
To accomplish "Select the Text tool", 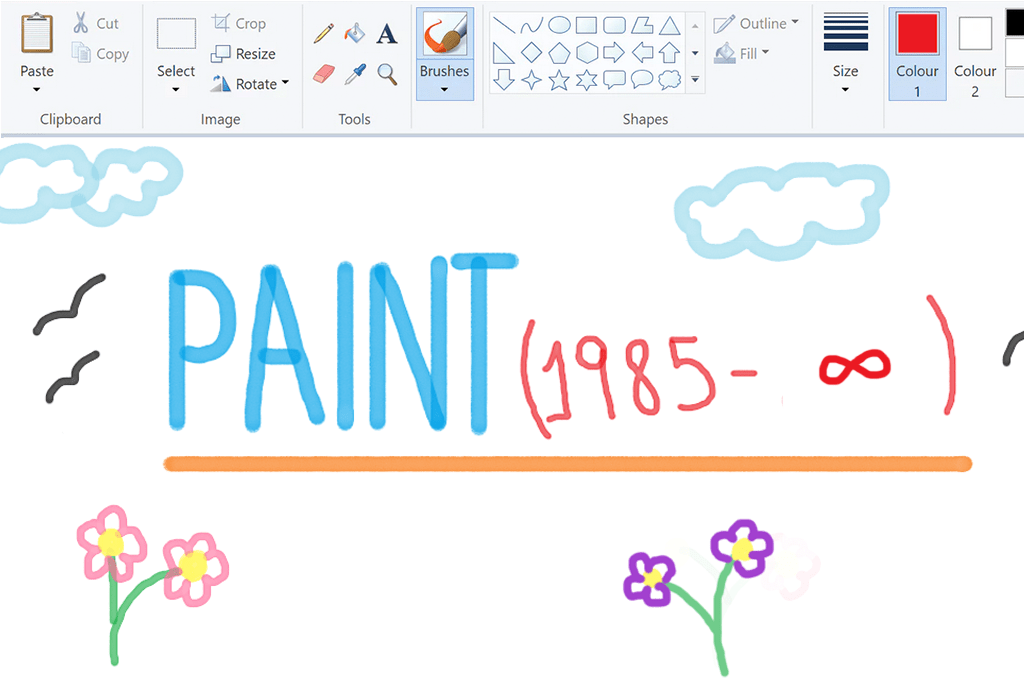I will (387, 33).
